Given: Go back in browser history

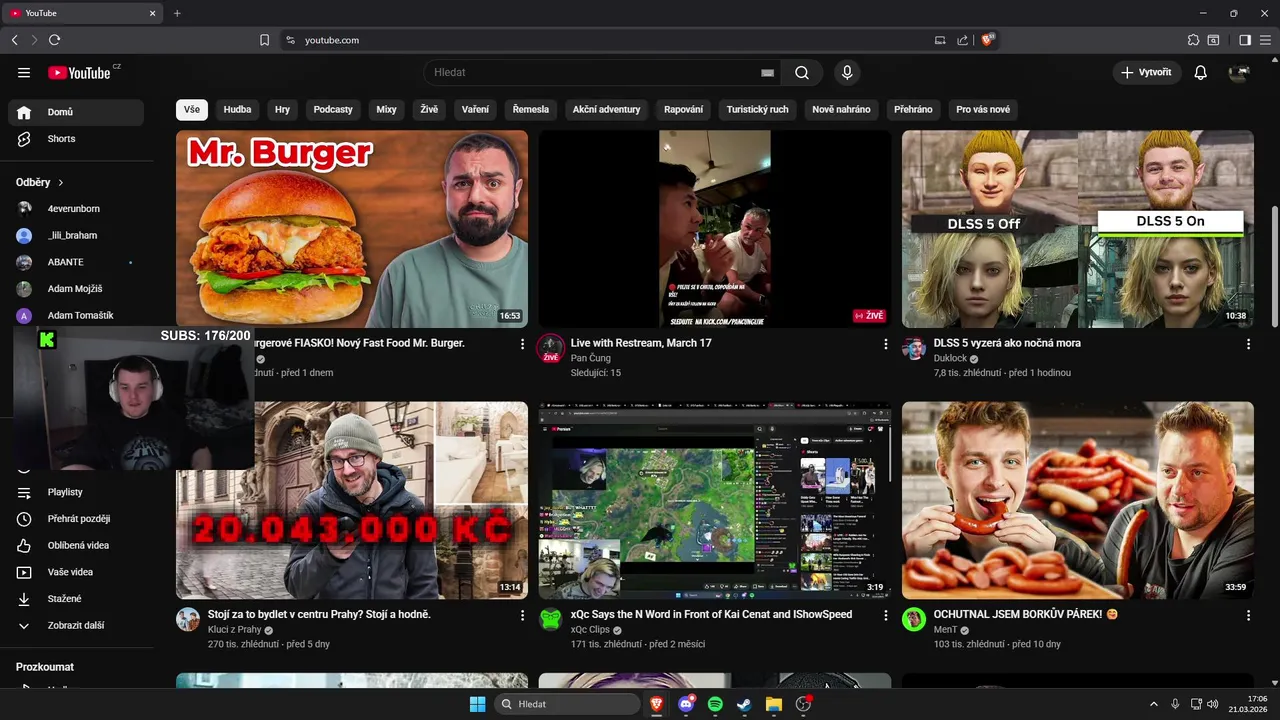Looking at the screenshot, I should [x=14, y=40].
